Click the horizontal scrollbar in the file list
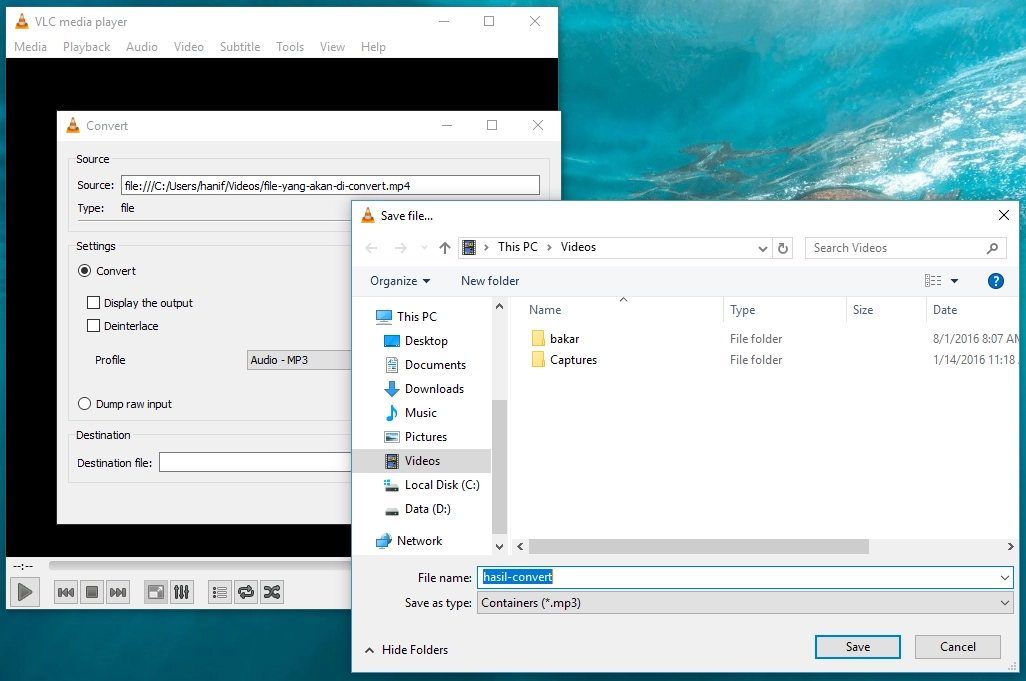This screenshot has height=681, width=1026. 698,546
